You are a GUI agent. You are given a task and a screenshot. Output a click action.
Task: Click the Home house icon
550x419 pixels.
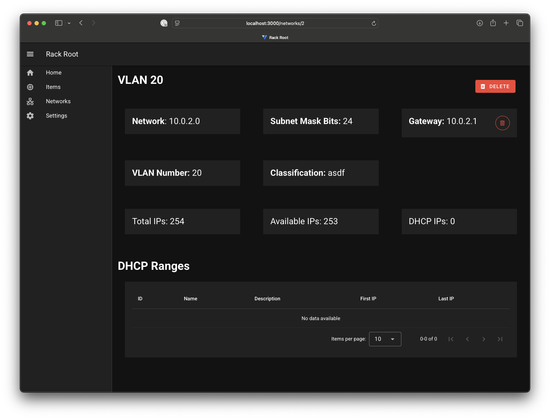[30, 73]
